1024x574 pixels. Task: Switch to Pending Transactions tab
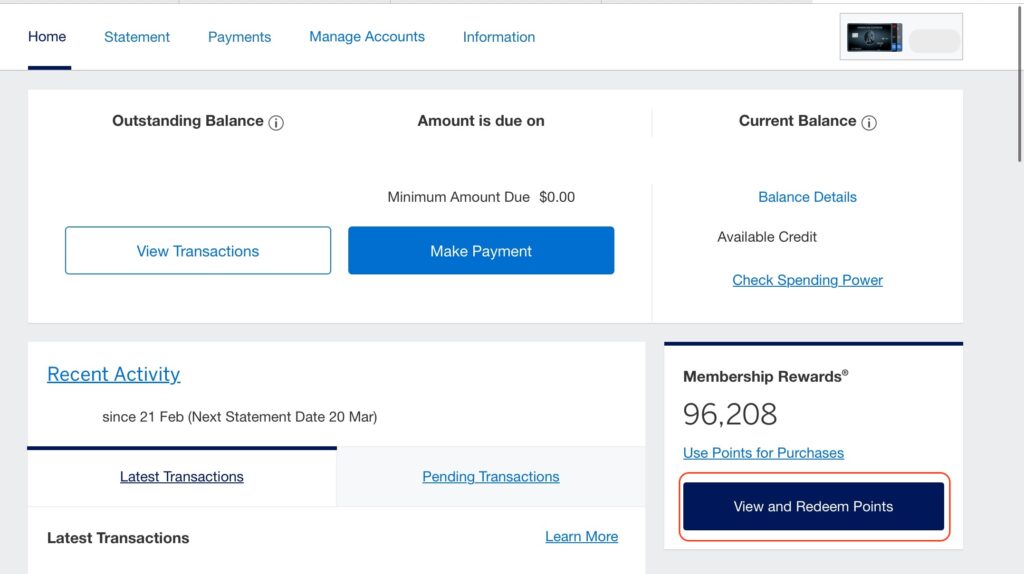point(490,477)
